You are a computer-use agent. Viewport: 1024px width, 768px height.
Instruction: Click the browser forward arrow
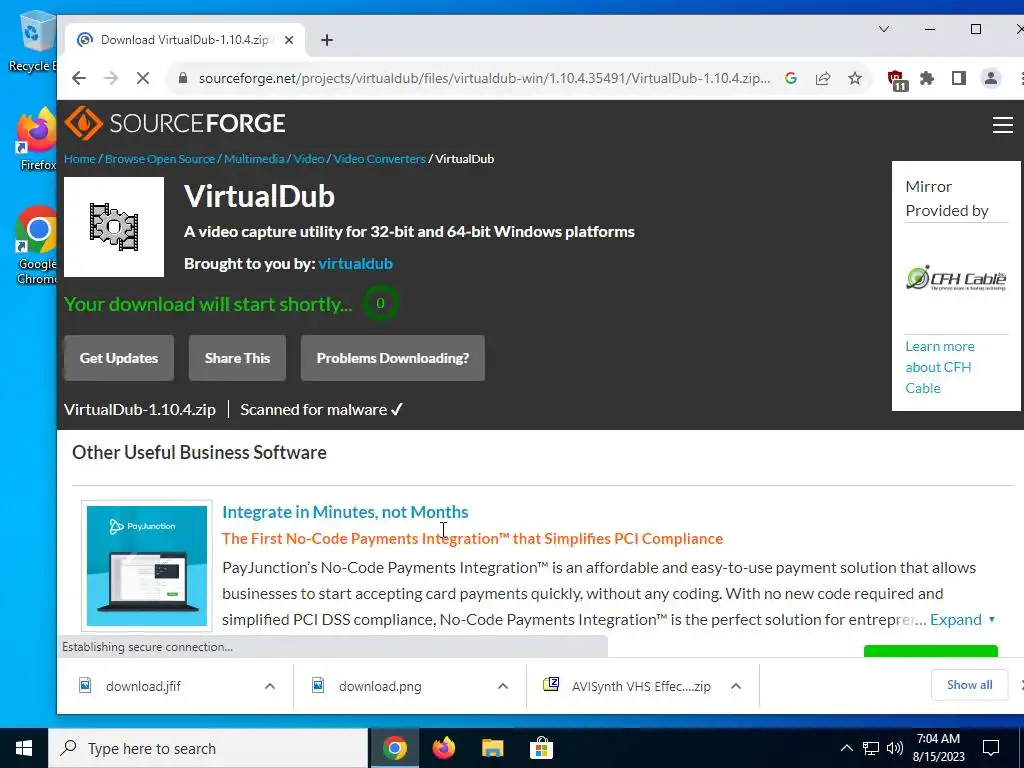point(111,78)
